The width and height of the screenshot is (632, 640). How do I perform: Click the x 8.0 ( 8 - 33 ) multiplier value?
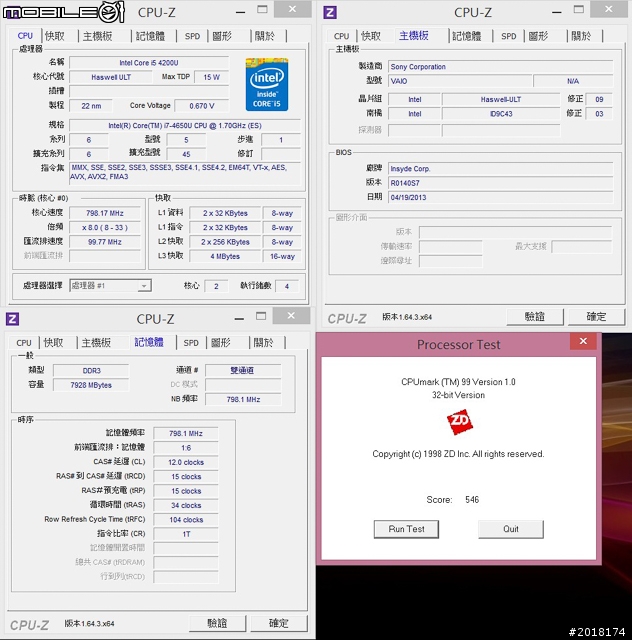pos(105,227)
